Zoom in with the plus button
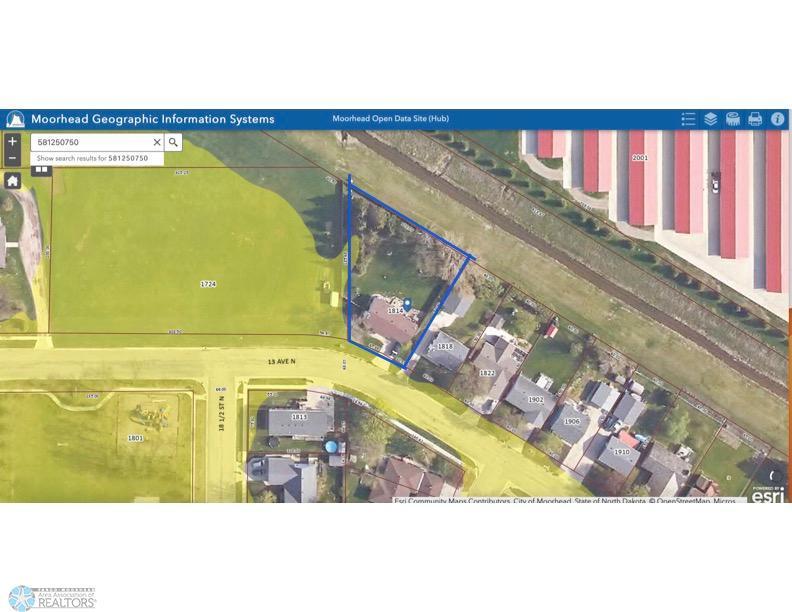The image size is (792, 612). pyautogui.click(x=13, y=141)
